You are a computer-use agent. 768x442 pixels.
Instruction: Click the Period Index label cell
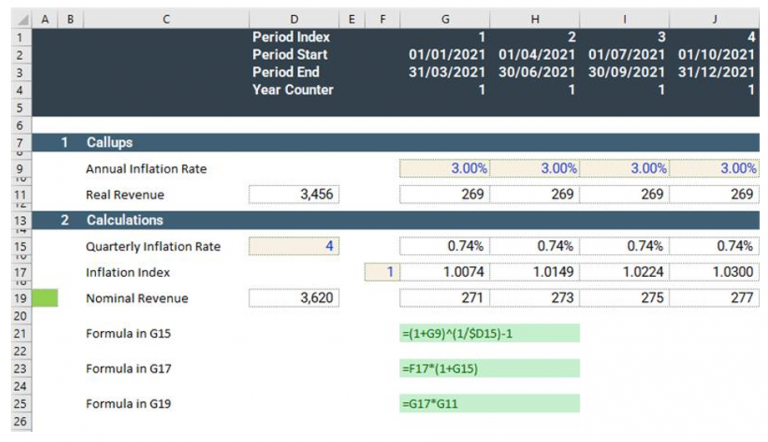point(291,37)
